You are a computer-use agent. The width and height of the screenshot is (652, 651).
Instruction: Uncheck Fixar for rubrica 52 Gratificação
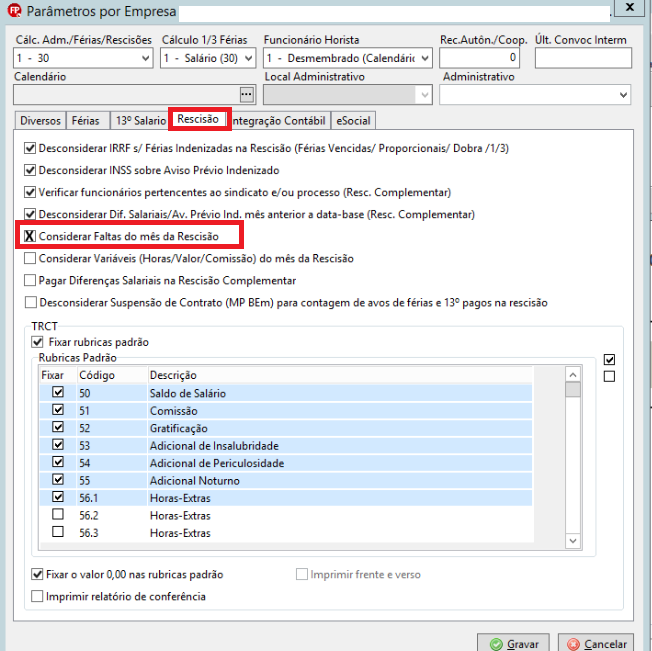click(x=58, y=427)
